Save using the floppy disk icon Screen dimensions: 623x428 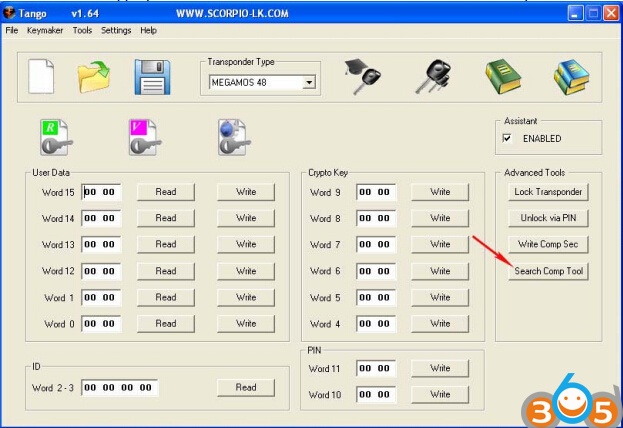pyautogui.click(x=153, y=77)
